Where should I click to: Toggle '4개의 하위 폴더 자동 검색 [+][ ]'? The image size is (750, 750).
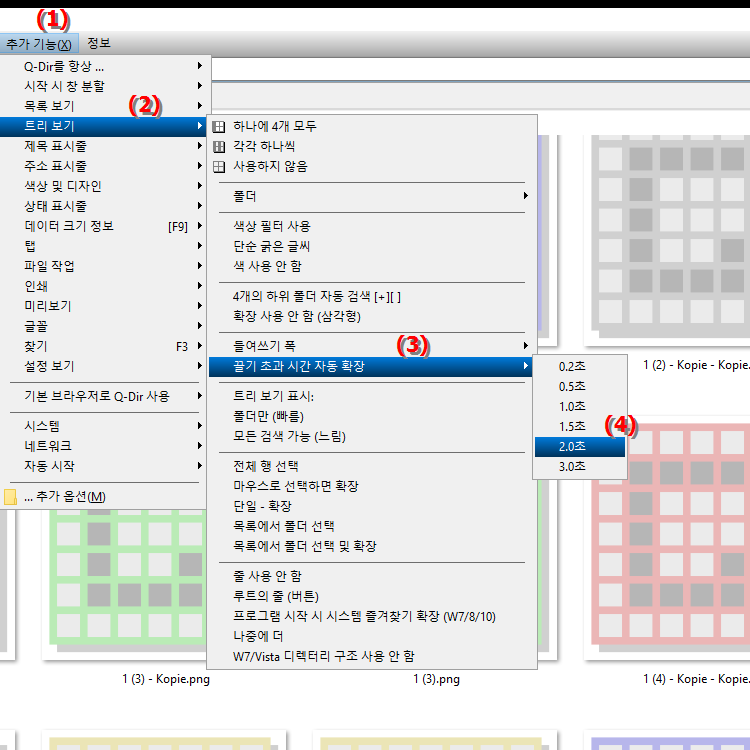[x=372, y=297]
